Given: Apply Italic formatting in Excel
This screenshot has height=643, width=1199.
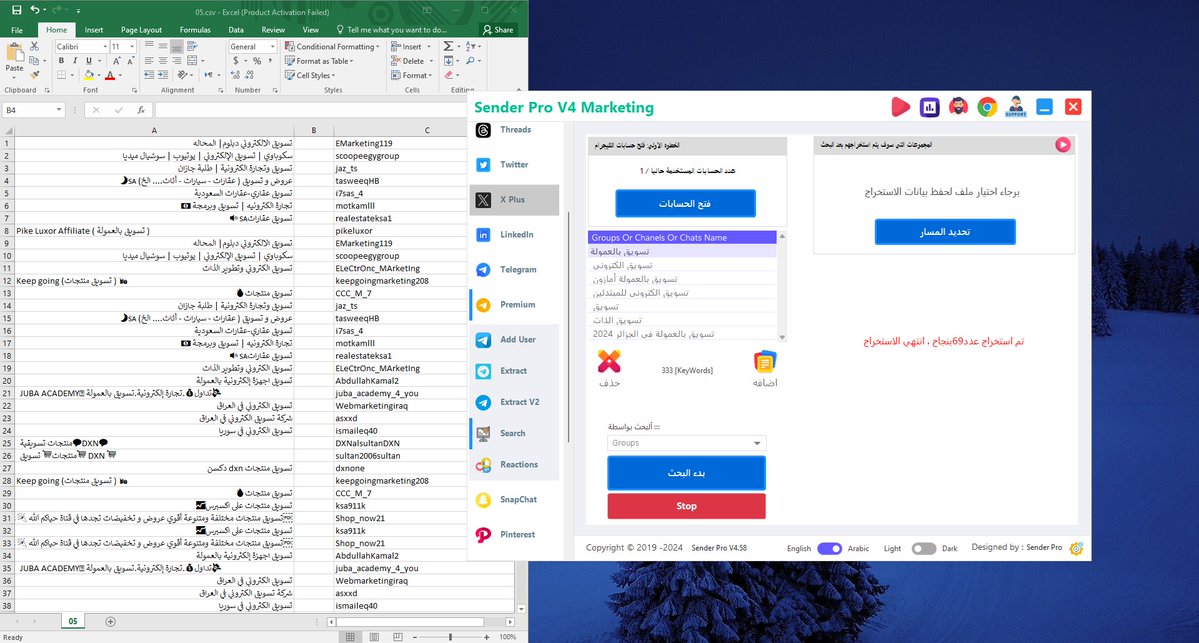Looking at the screenshot, I should 75,61.
